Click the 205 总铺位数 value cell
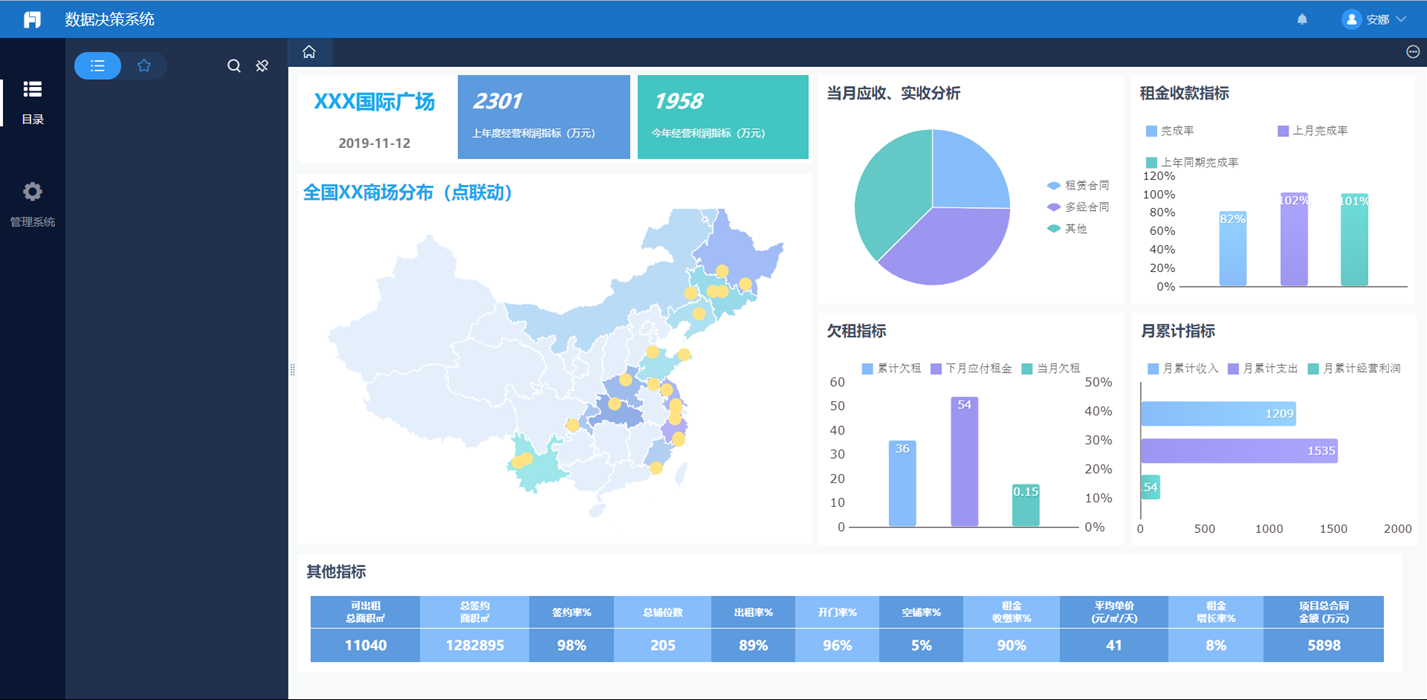This screenshot has height=700, width=1427. [x=663, y=646]
